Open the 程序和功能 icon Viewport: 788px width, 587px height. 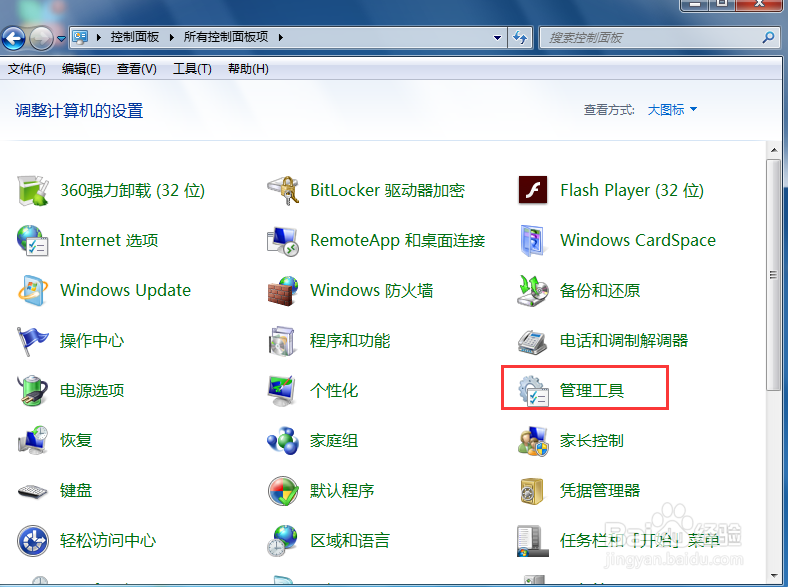point(281,341)
